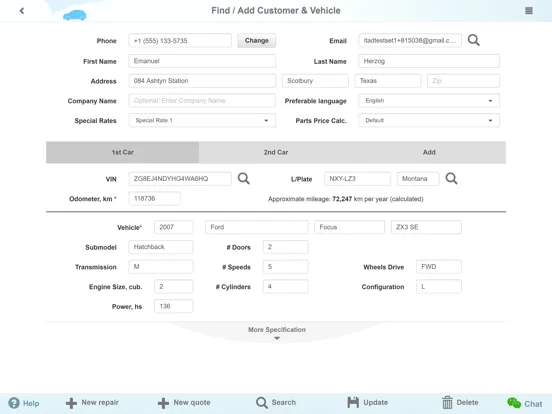Look up VIN with magnifier icon
Viewport: 552px width, 414px height.
pyautogui.click(x=244, y=178)
